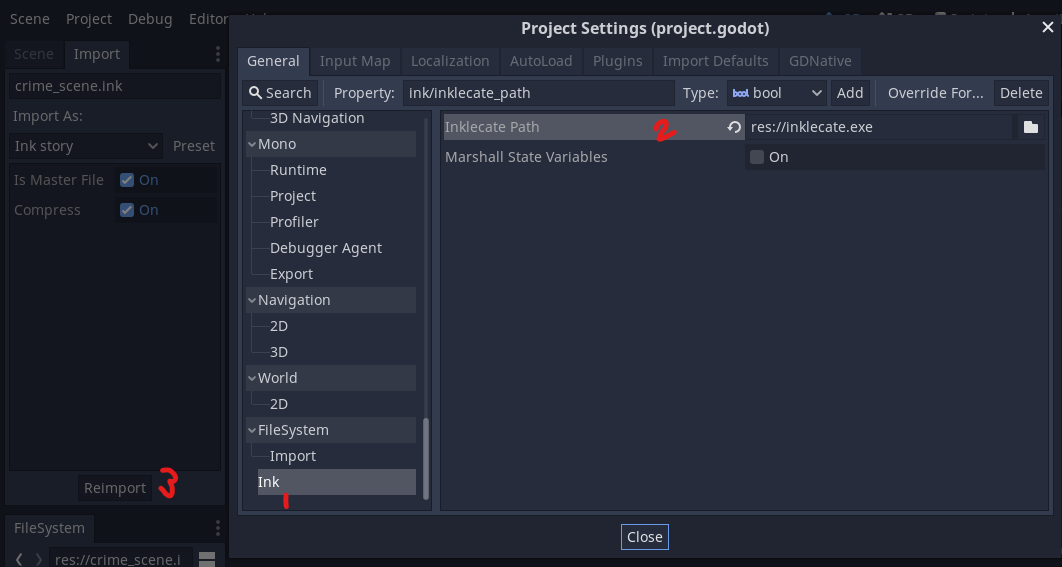
Task: Open the Type bool dropdown
Action: 777,93
